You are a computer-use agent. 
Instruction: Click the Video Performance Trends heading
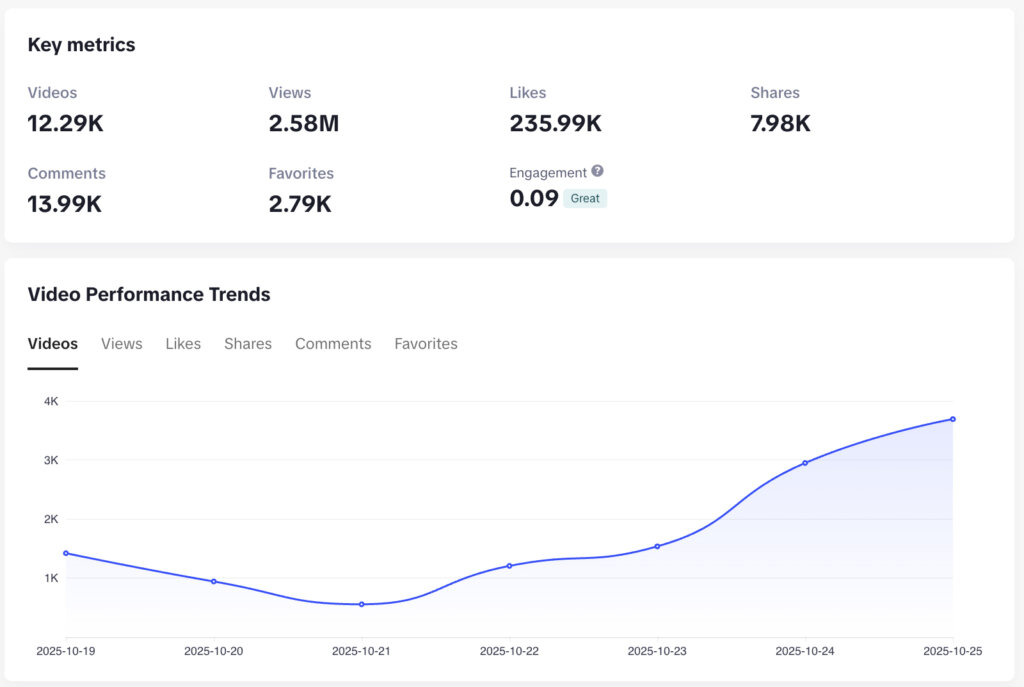pos(149,295)
